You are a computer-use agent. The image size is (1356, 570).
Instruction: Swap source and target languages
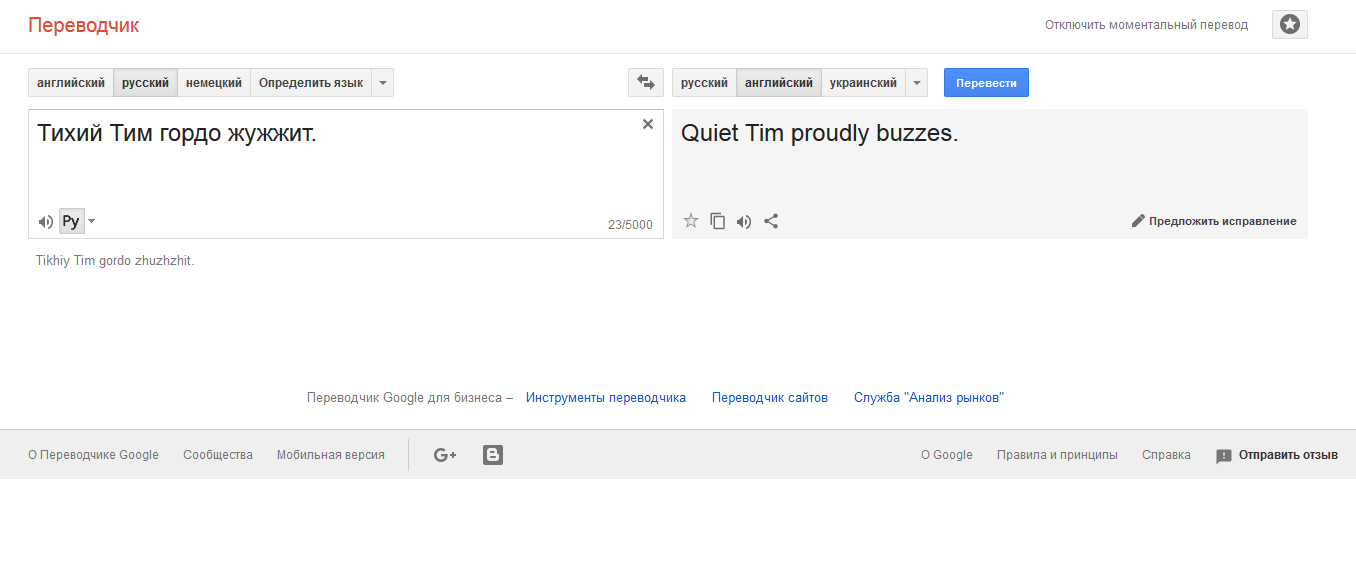pyautogui.click(x=645, y=83)
